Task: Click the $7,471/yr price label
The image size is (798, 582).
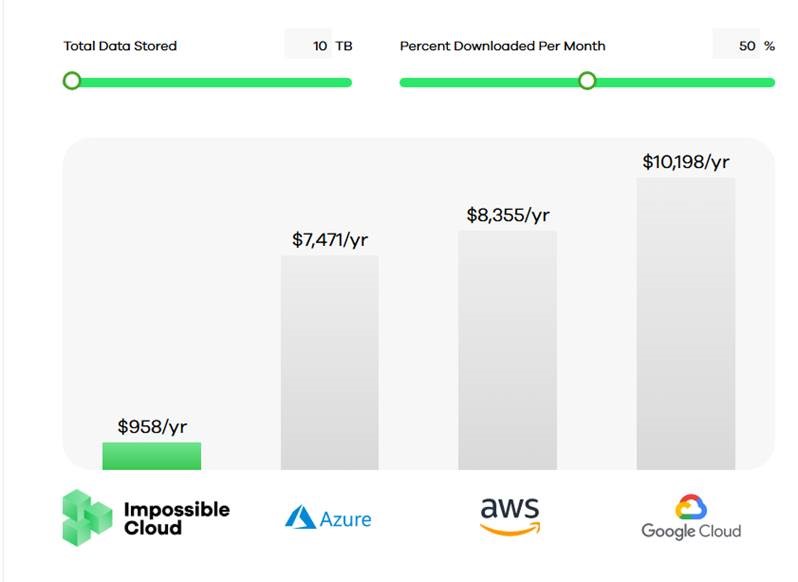Action: click(x=330, y=240)
